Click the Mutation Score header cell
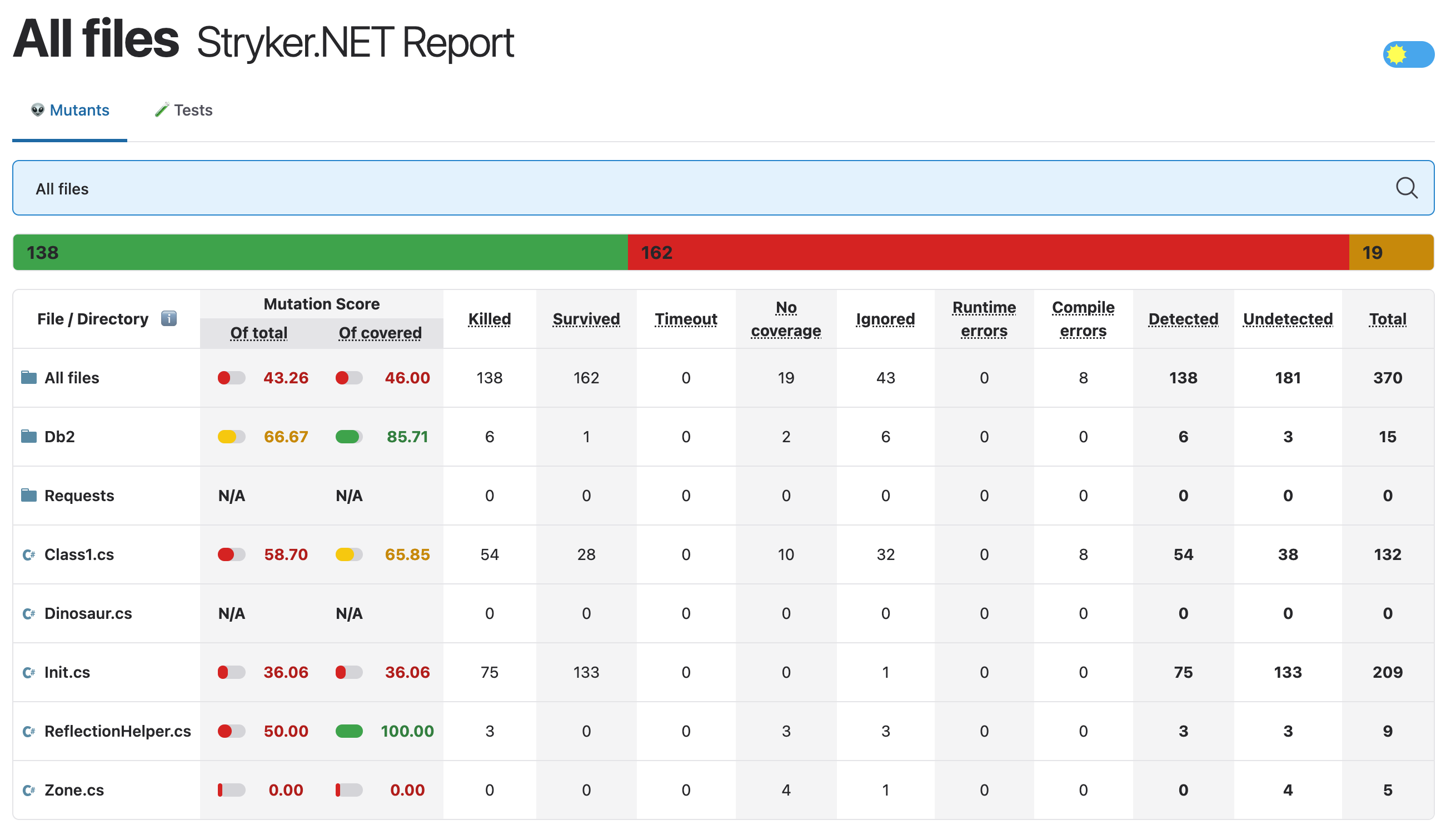This screenshot has height=830, width=1456. click(x=322, y=304)
